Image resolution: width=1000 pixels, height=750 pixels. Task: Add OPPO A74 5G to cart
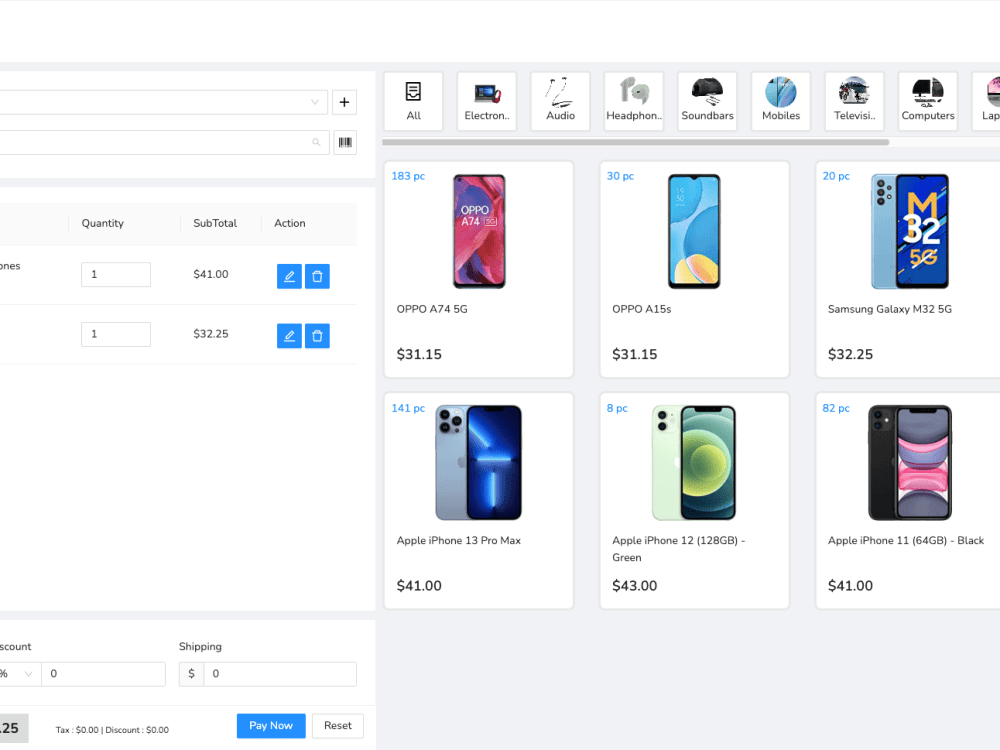(x=479, y=269)
